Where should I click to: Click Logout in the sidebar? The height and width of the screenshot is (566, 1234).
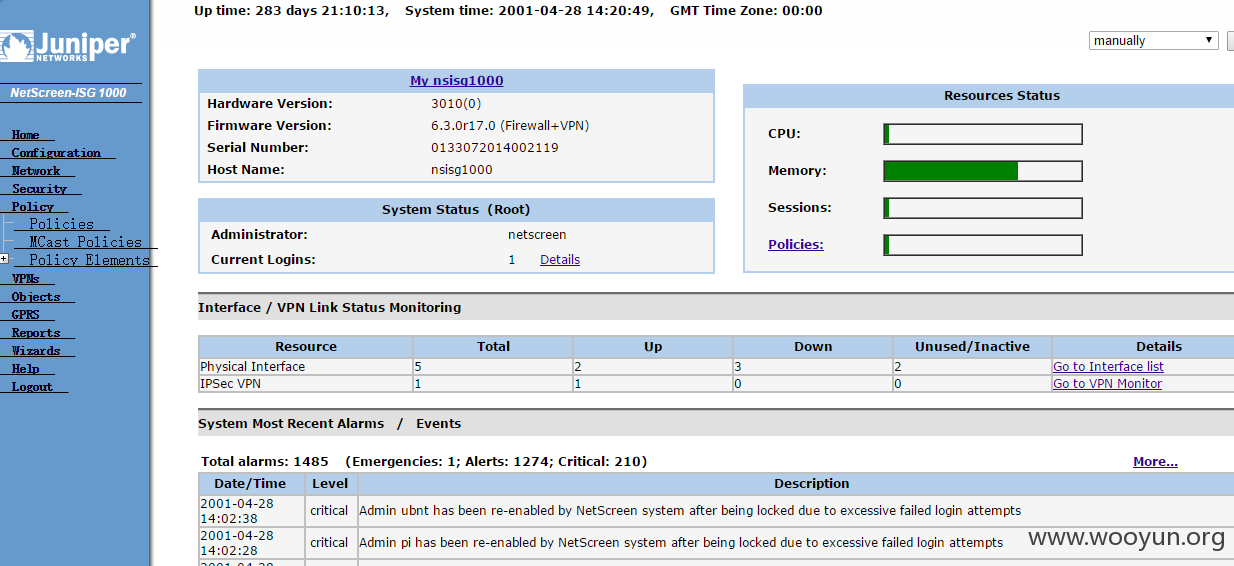(x=32, y=387)
